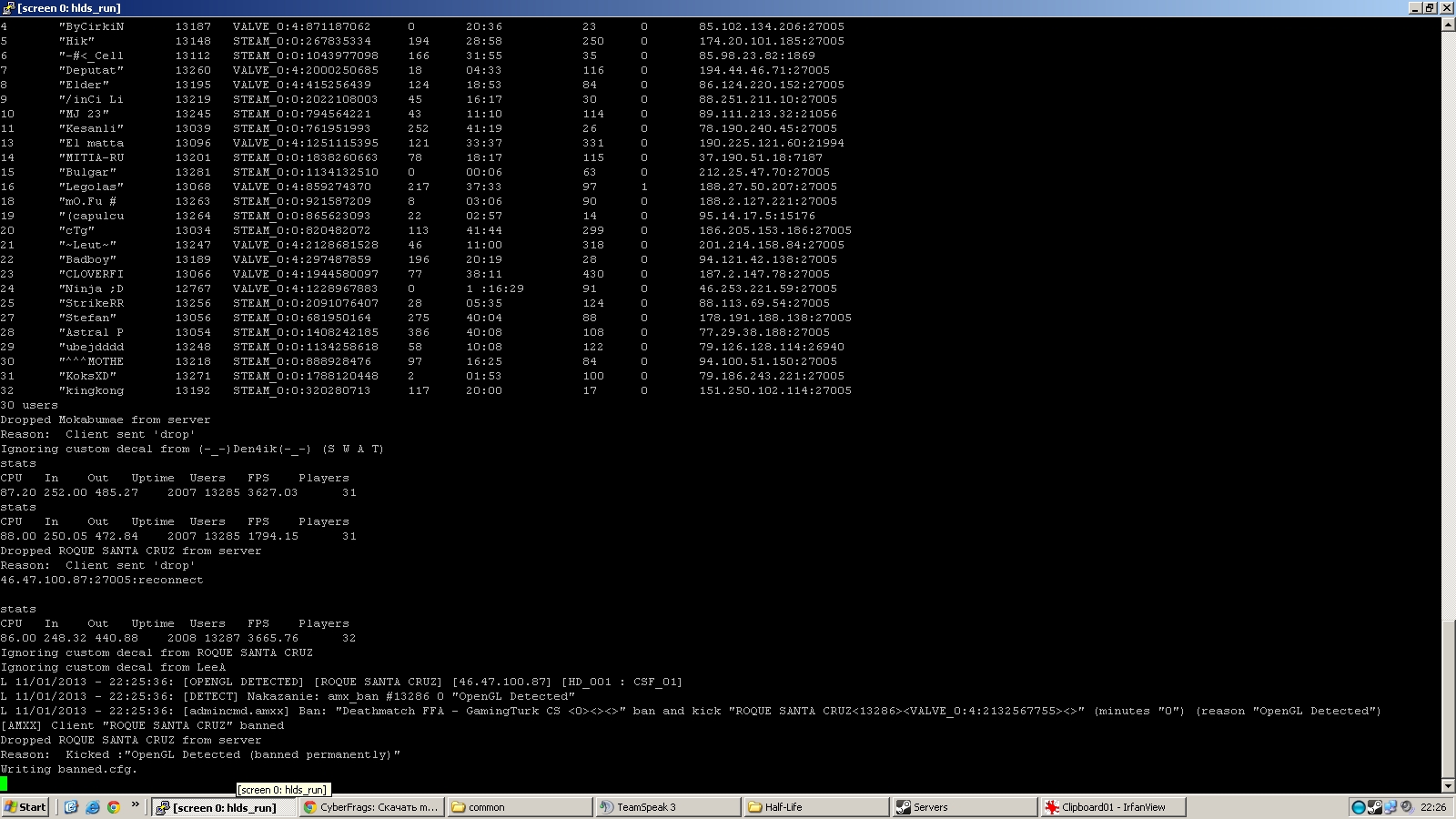Click player name "Legolas" row
1456x819 pixels.
91,187
